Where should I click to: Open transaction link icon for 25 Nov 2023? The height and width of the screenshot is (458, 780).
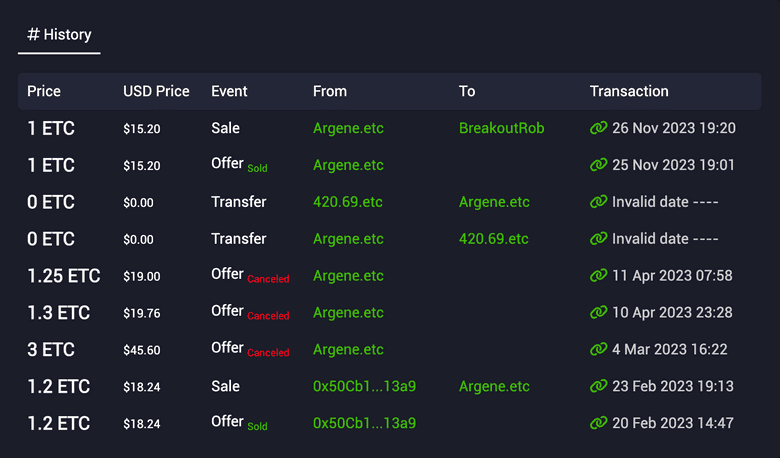point(598,165)
